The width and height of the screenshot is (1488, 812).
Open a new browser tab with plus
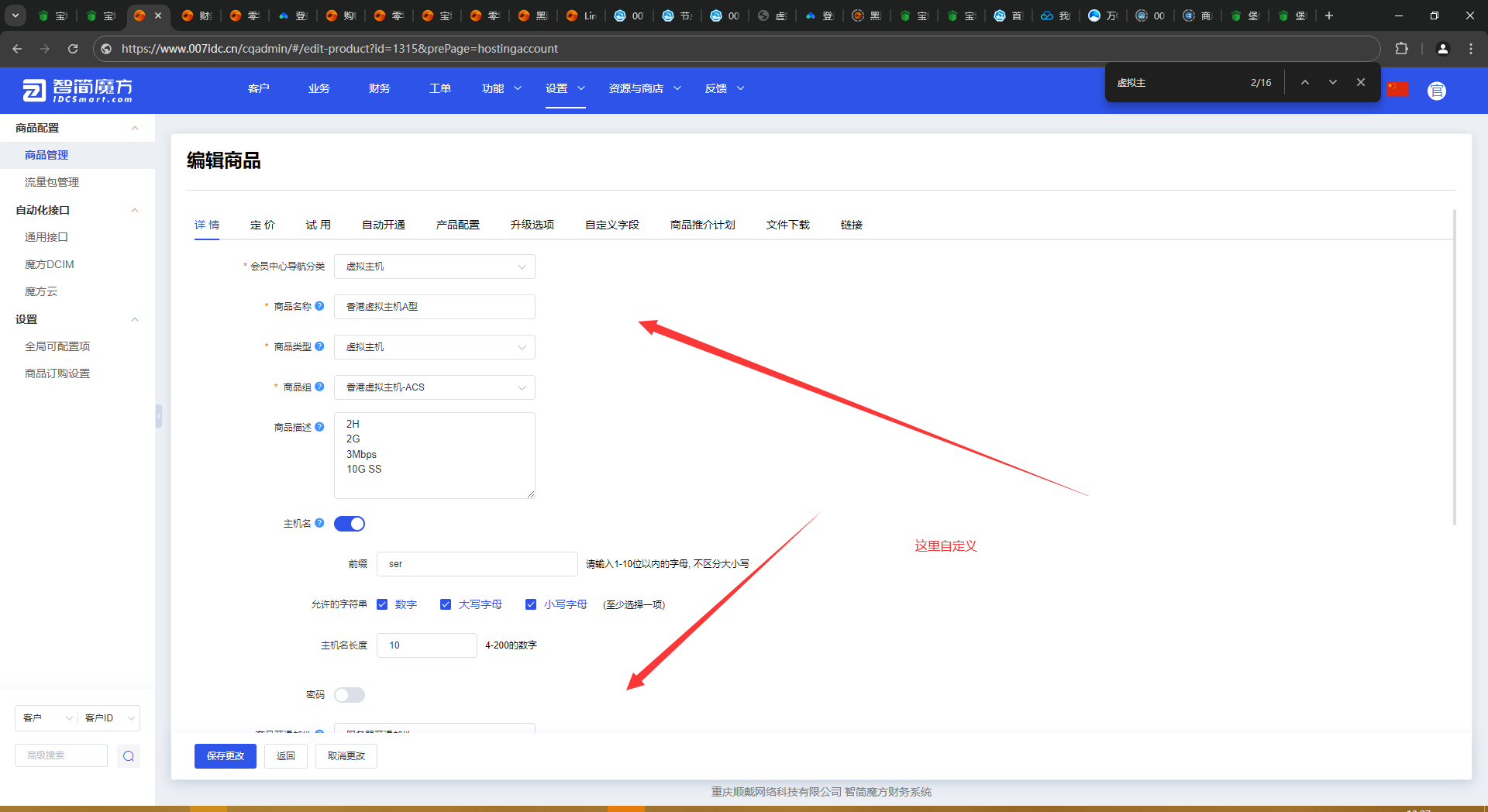click(x=1329, y=15)
